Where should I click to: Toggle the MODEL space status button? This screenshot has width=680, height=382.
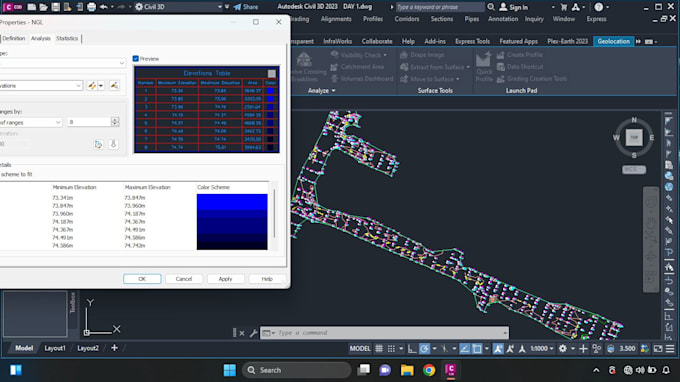[x=360, y=349]
